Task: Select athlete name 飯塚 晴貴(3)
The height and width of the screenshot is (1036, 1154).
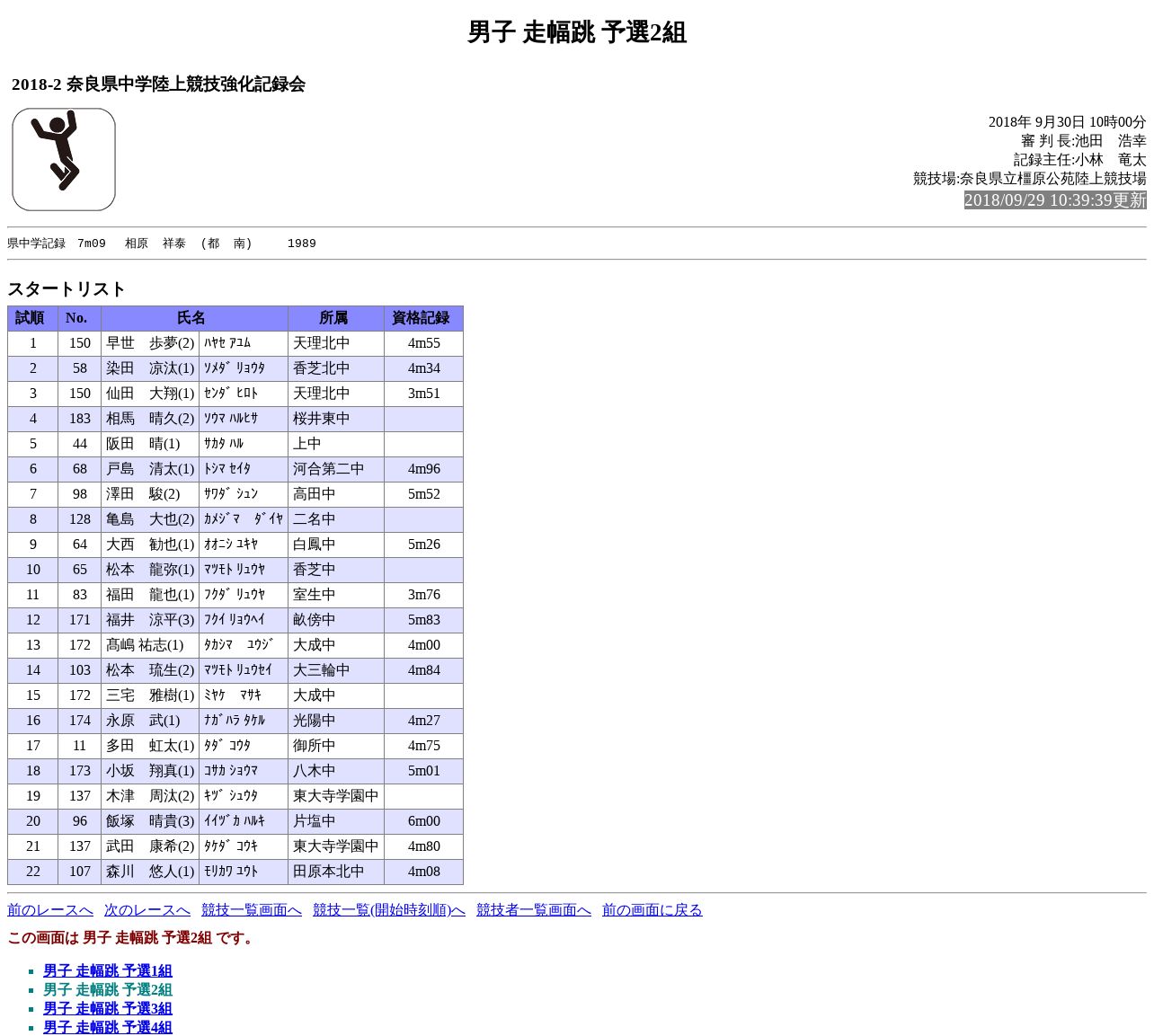Action: point(150,821)
